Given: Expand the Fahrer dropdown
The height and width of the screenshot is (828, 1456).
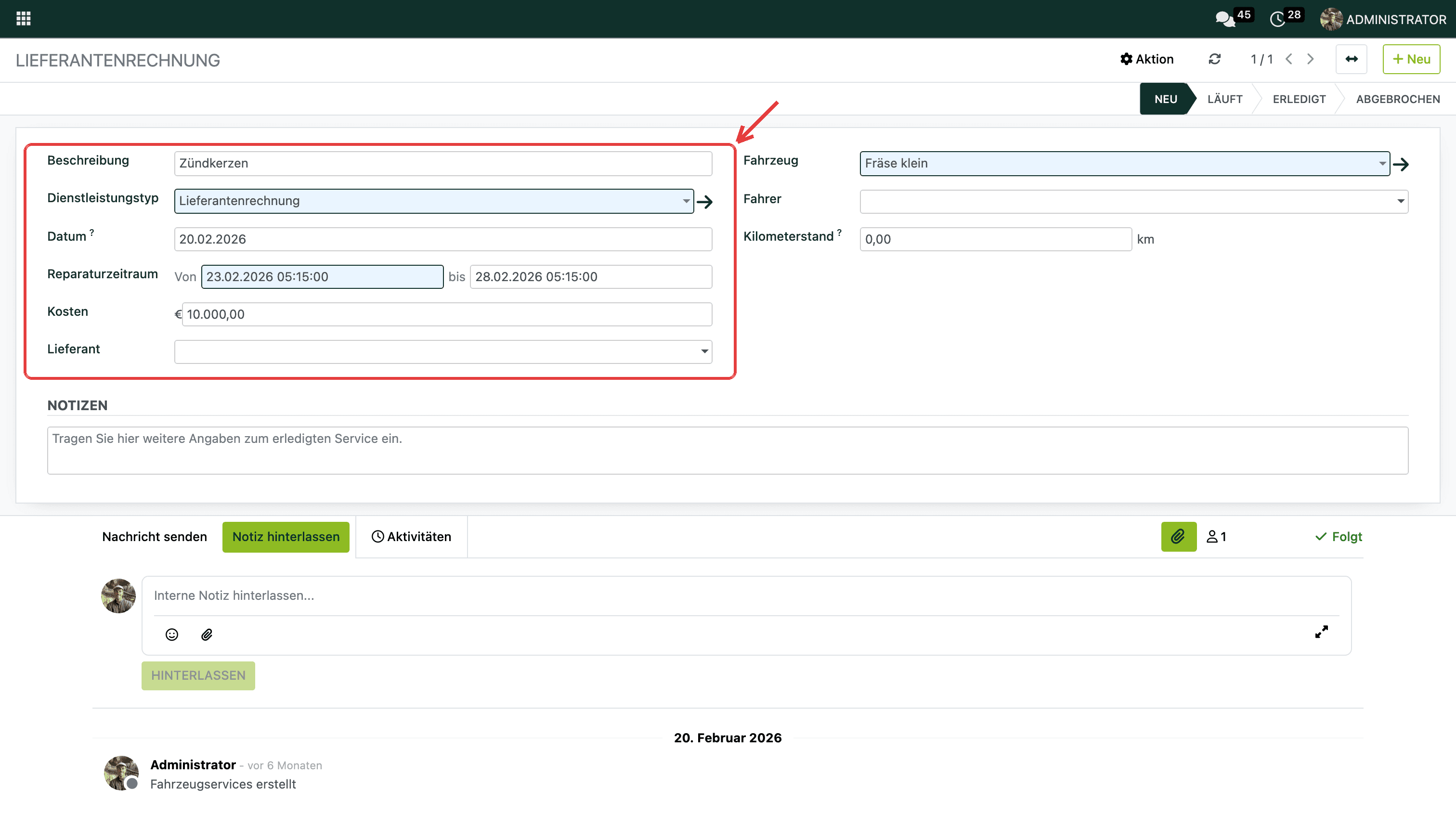Looking at the screenshot, I should point(1400,201).
